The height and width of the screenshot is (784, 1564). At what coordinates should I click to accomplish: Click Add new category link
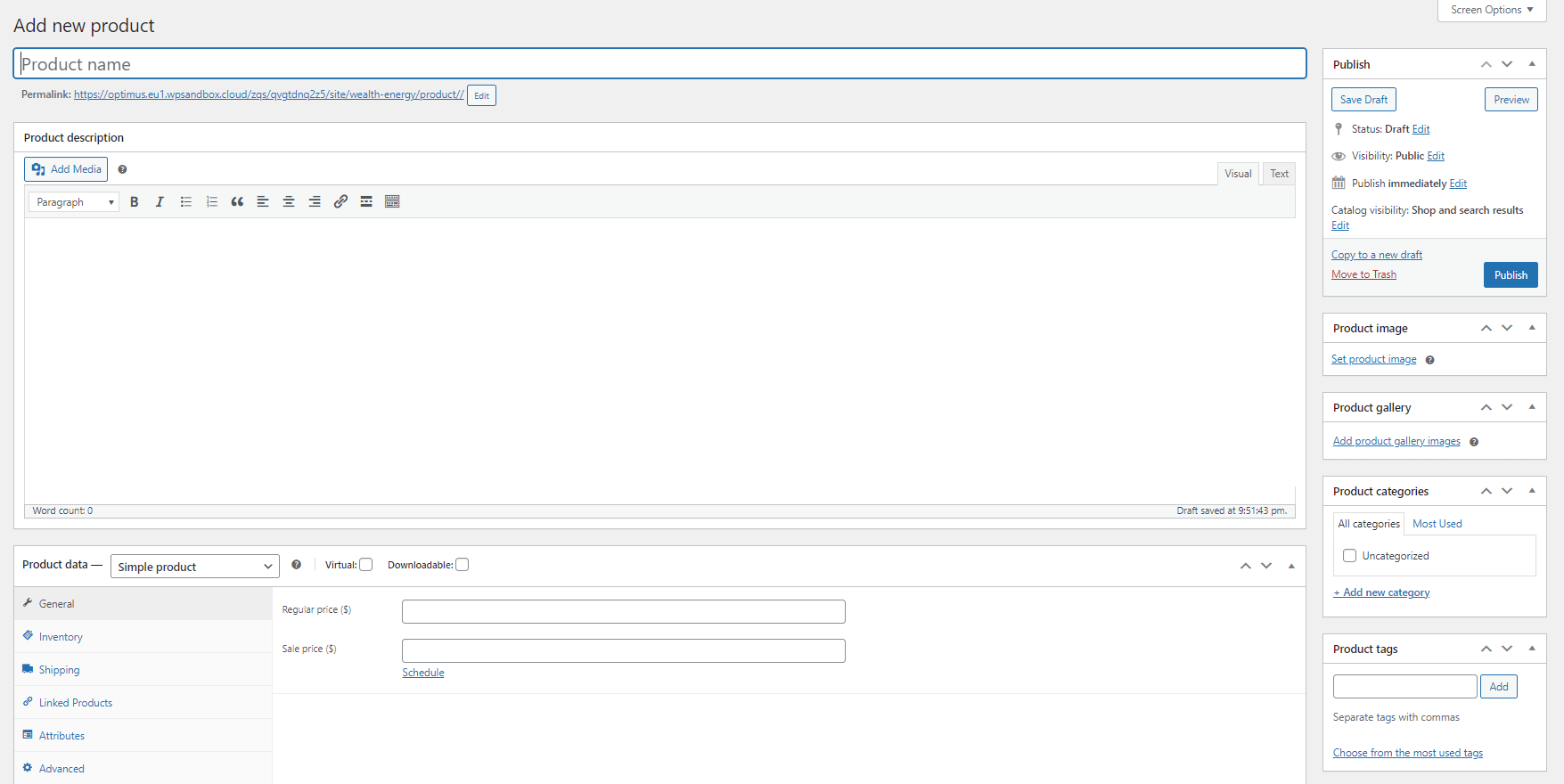point(1381,592)
